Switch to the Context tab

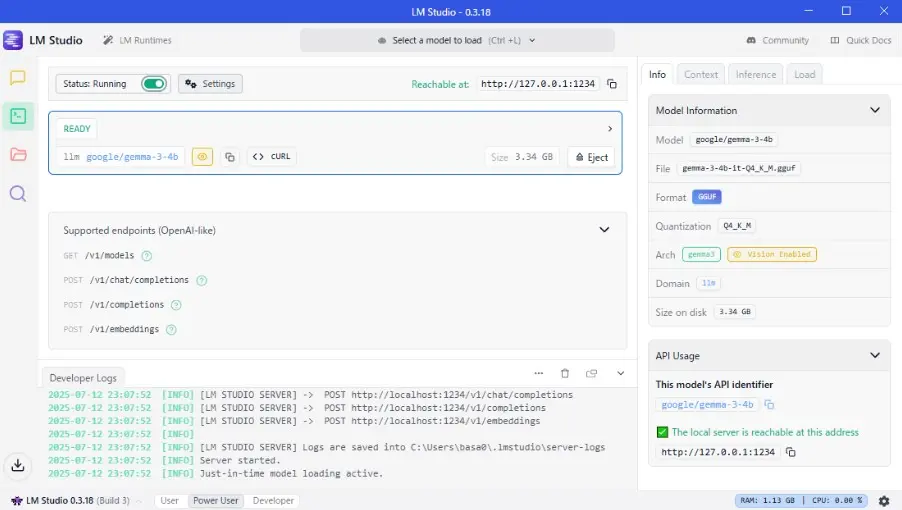click(701, 75)
